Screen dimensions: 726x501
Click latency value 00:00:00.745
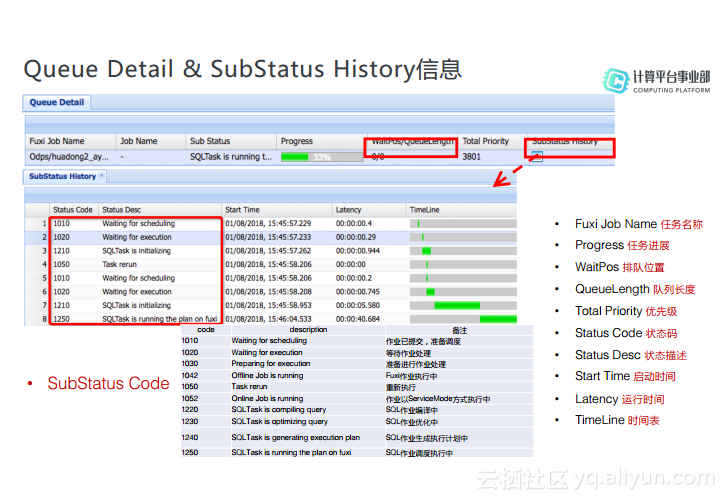(x=357, y=292)
